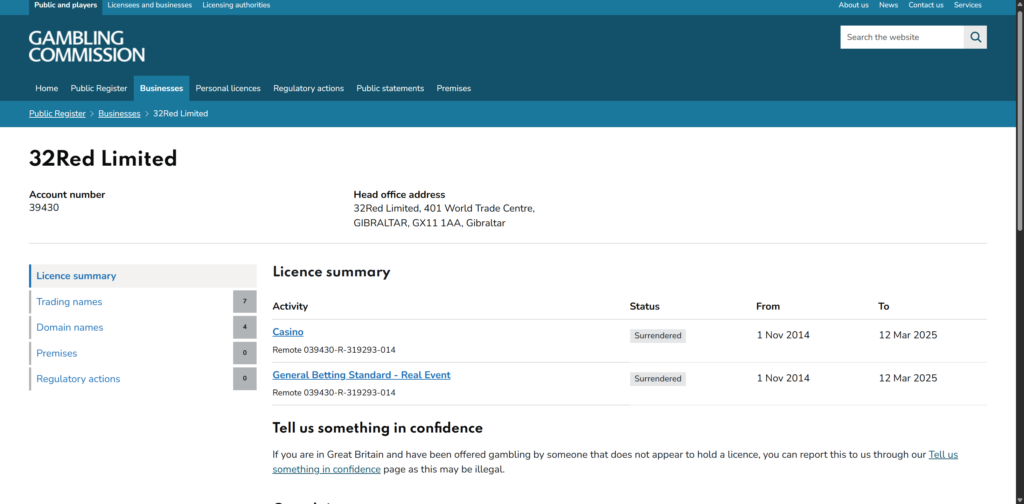Viewport: 1024px width, 504px height.
Task: Click the search magnifier icon button
Action: pyautogui.click(x=975, y=37)
